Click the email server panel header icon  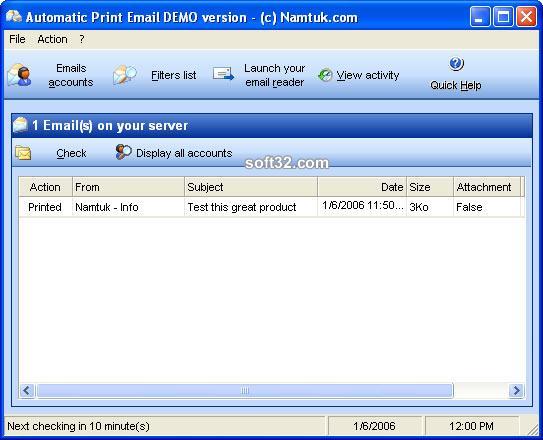point(20,125)
